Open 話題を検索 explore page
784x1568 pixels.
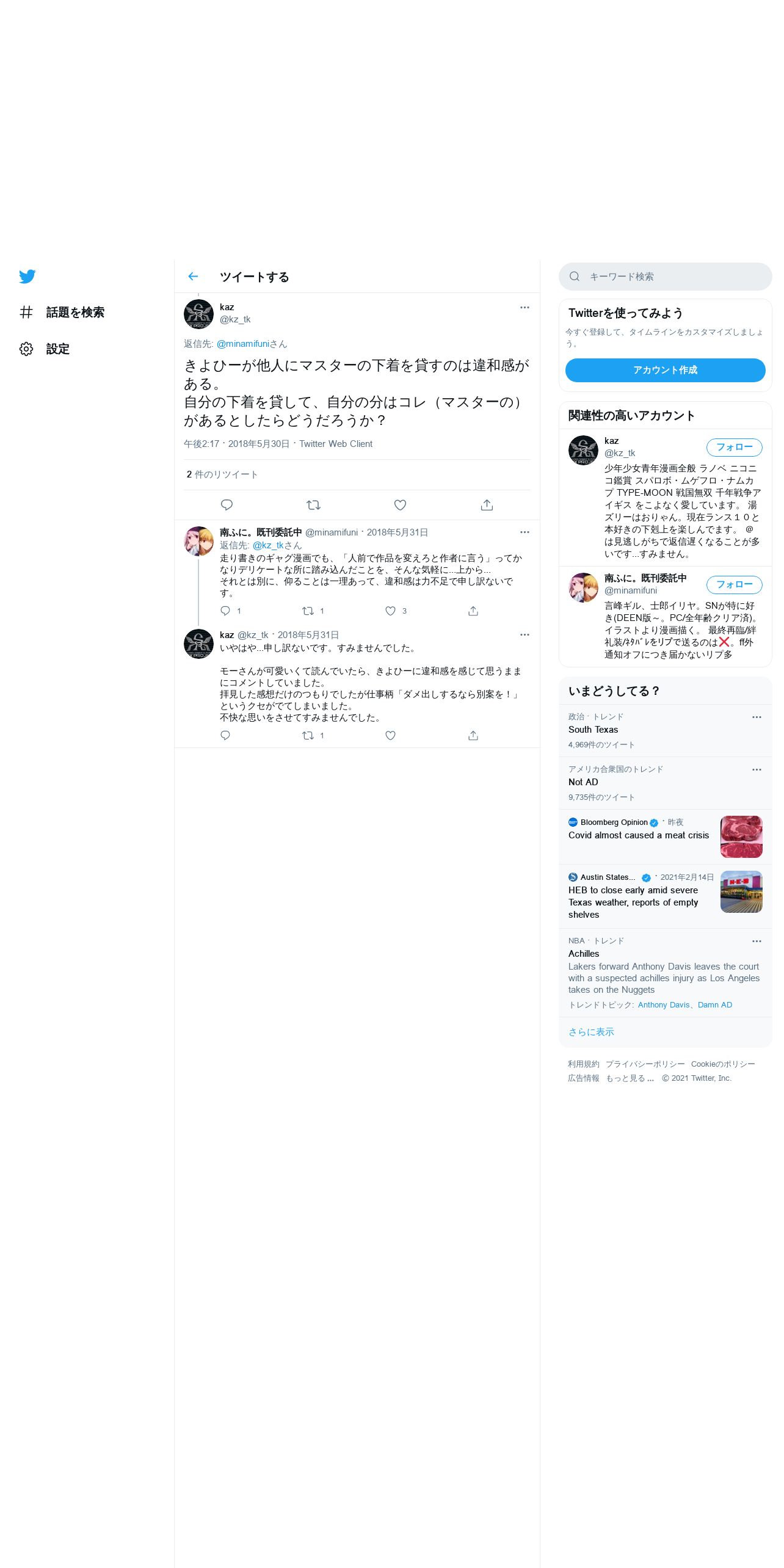[62, 312]
